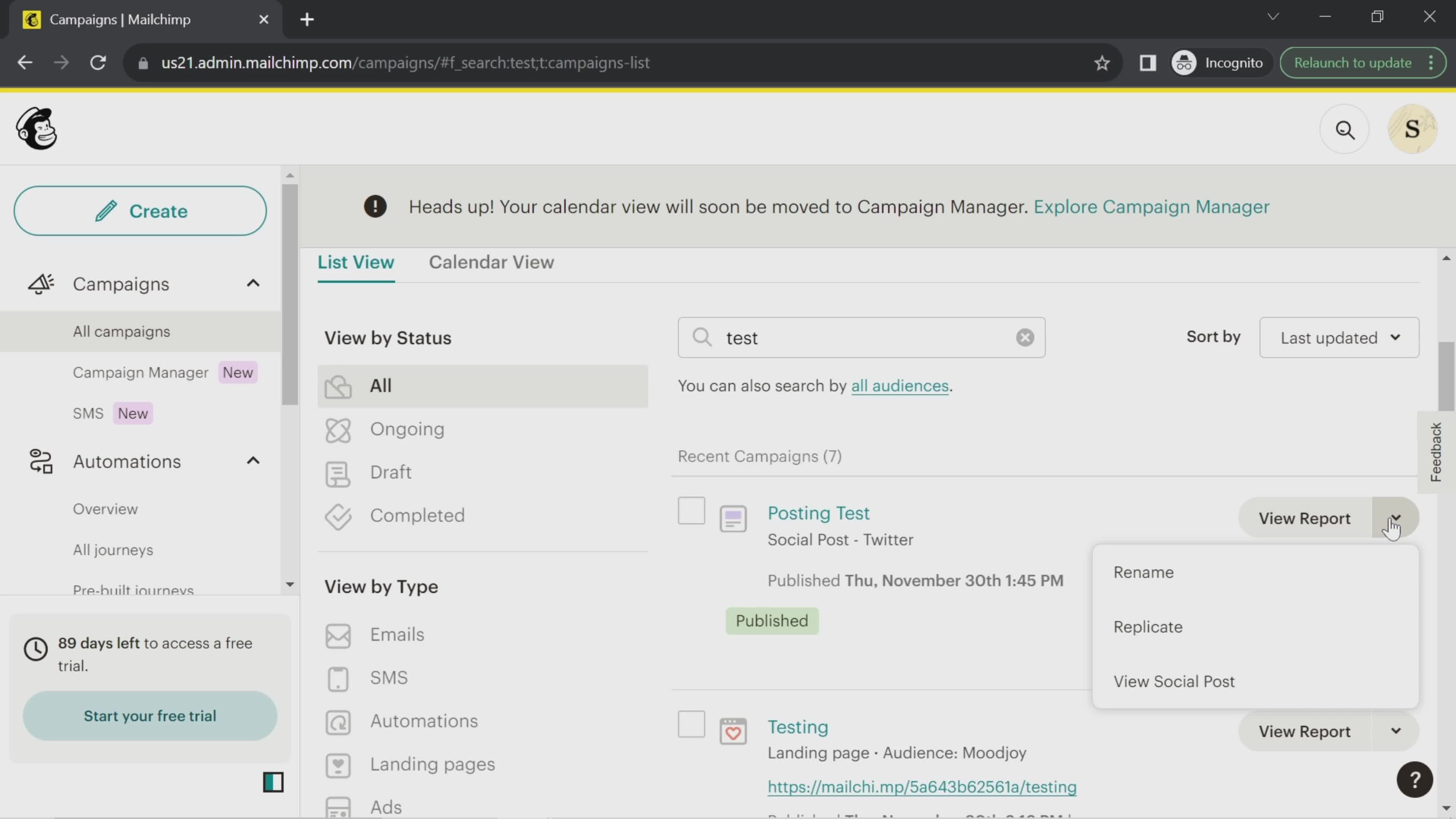Open the tab search chevron

[x=1273, y=16]
